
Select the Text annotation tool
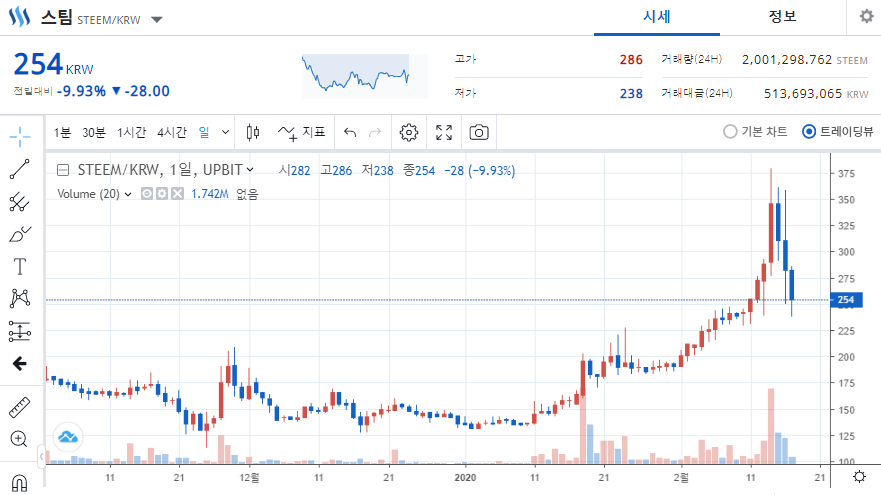click(20, 266)
